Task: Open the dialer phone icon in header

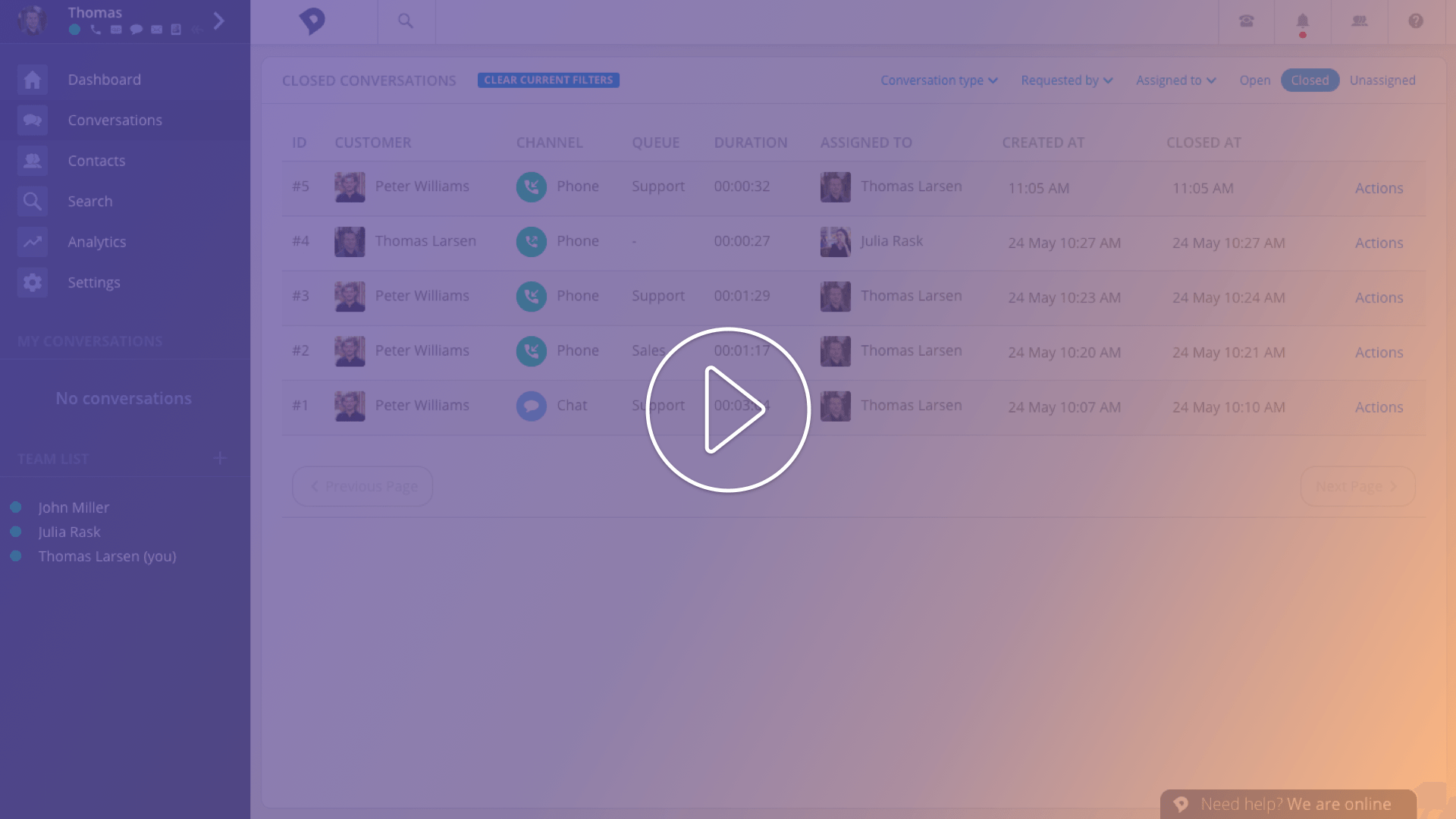Action: (x=1246, y=21)
